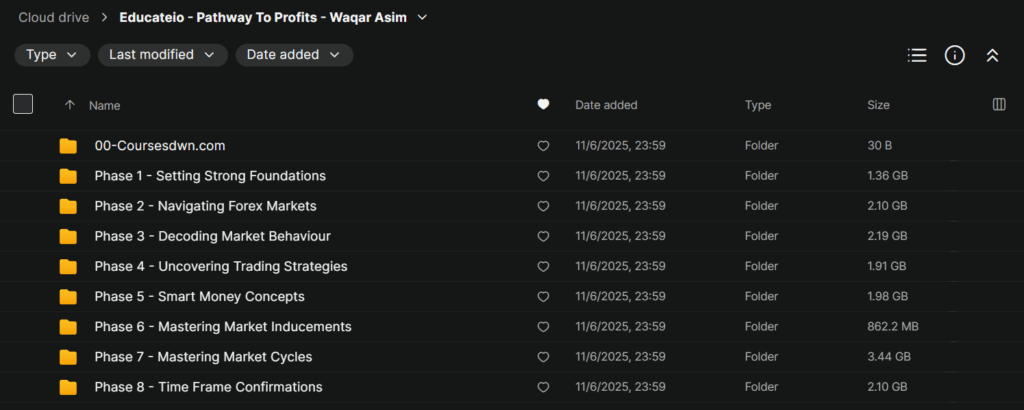Open the Type filter dropdown
Image resolution: width=1024 pixels, height=410 pixels.
[x=52, y=55]
